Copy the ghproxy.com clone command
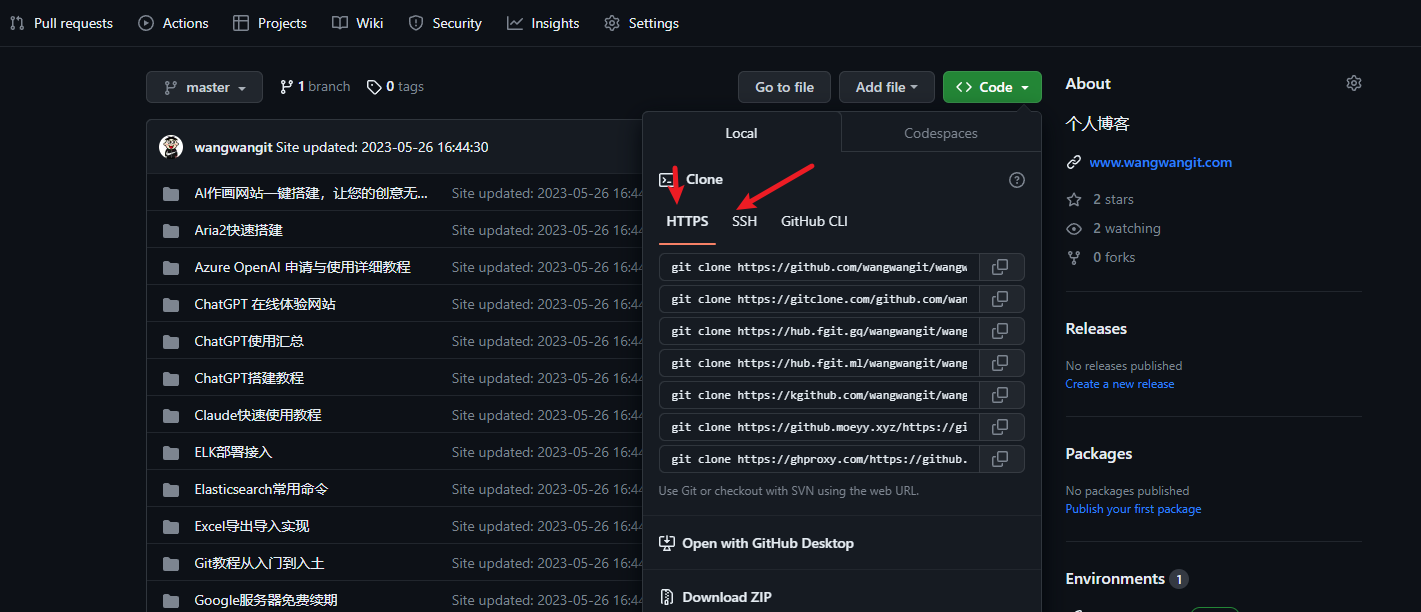 point(1000,459)
